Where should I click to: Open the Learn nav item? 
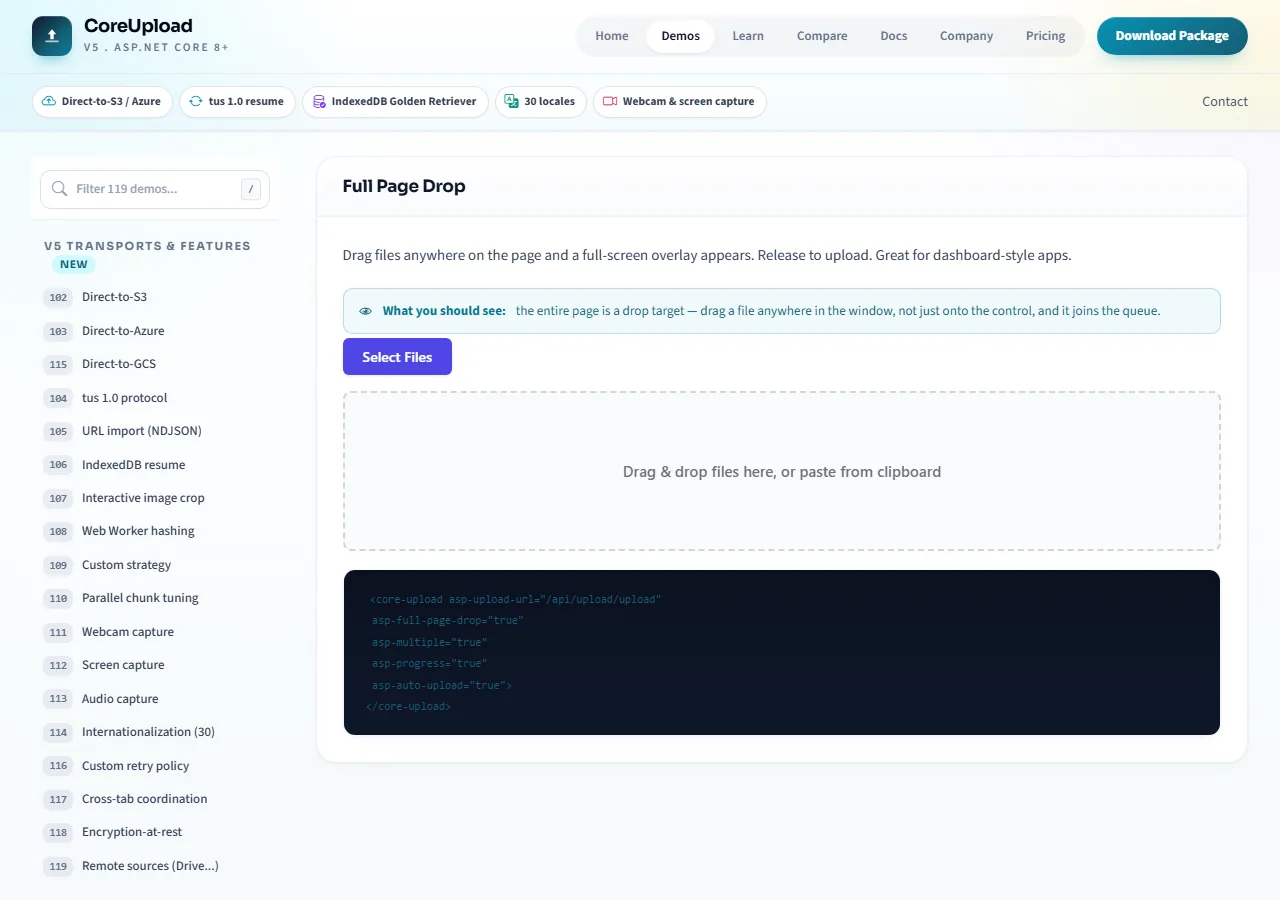tap(748, 36)
